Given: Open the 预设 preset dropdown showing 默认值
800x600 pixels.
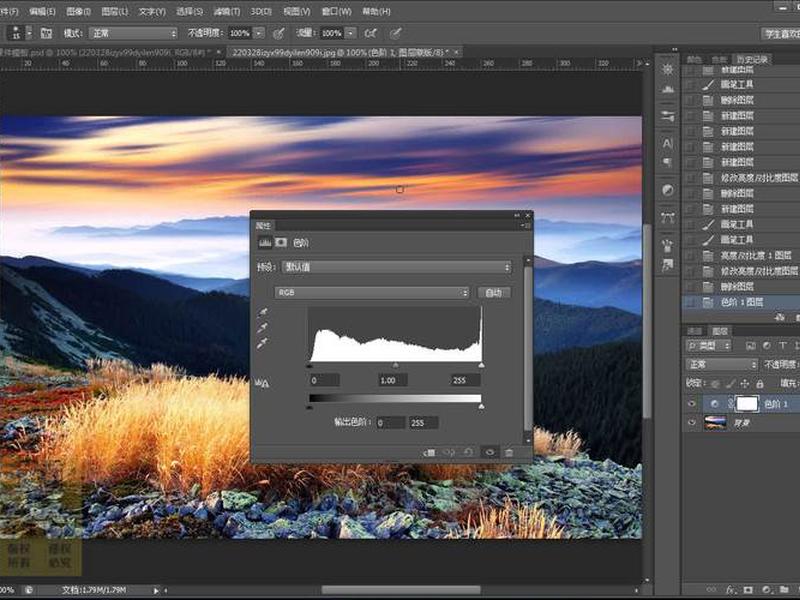Looking at the screenshot, I should click(396, 267).
